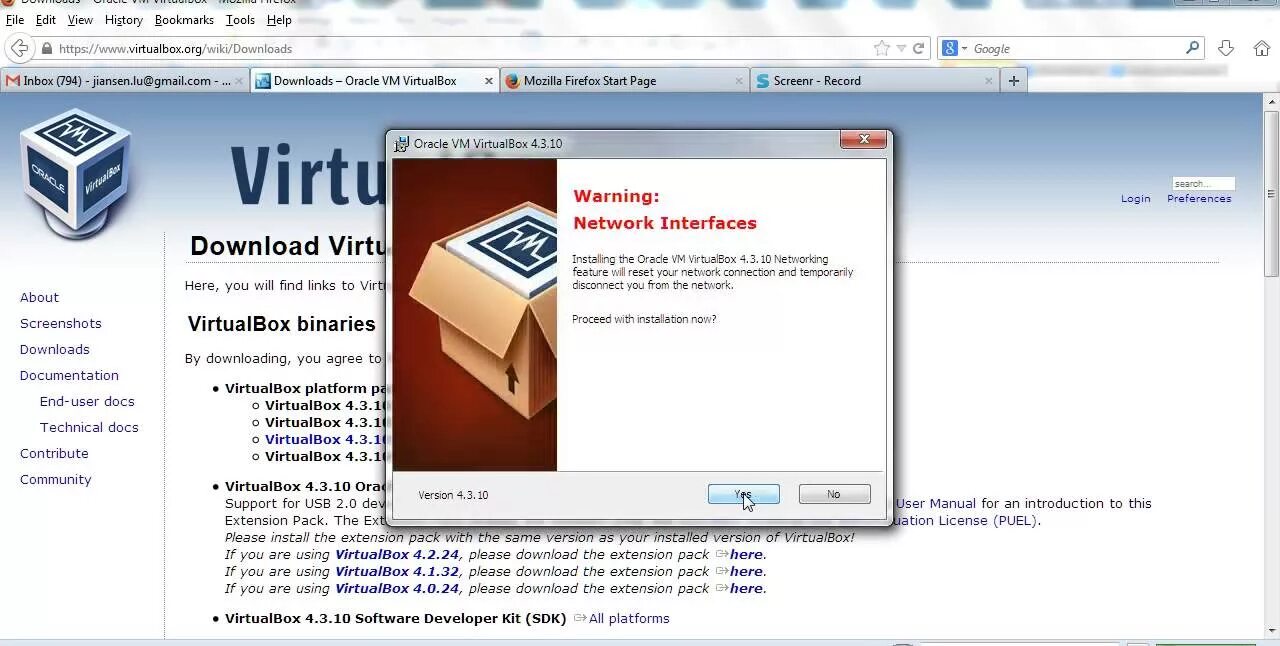
Task: Click 'here' link for the 4.1.32 extension pack
Action: tap(746, 571)
